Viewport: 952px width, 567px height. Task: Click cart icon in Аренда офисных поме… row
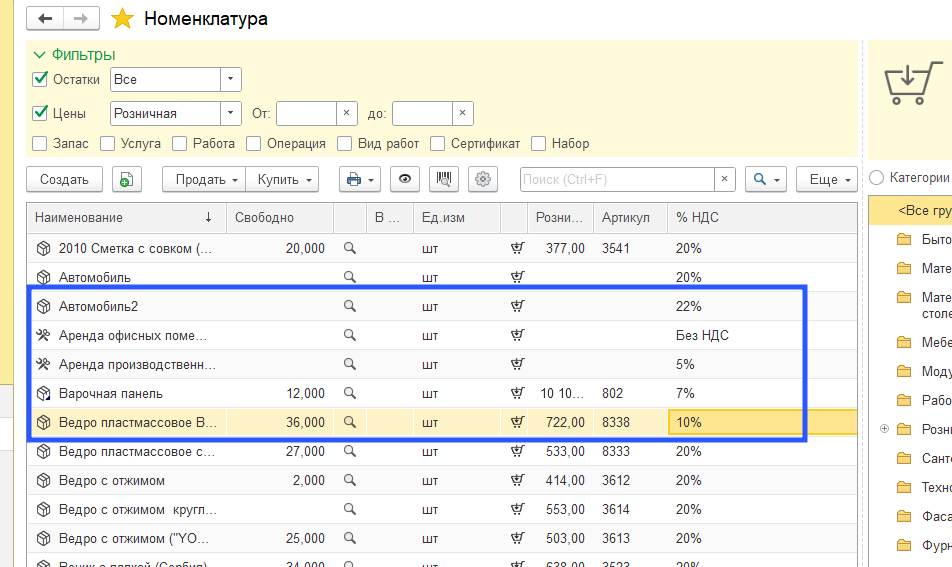click(x=517, y=335)
